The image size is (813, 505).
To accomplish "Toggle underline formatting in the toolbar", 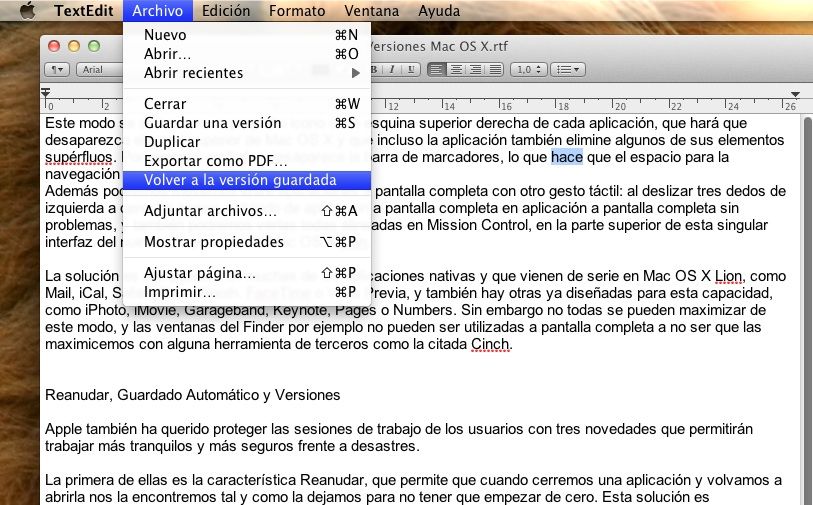I will [410, 69].
